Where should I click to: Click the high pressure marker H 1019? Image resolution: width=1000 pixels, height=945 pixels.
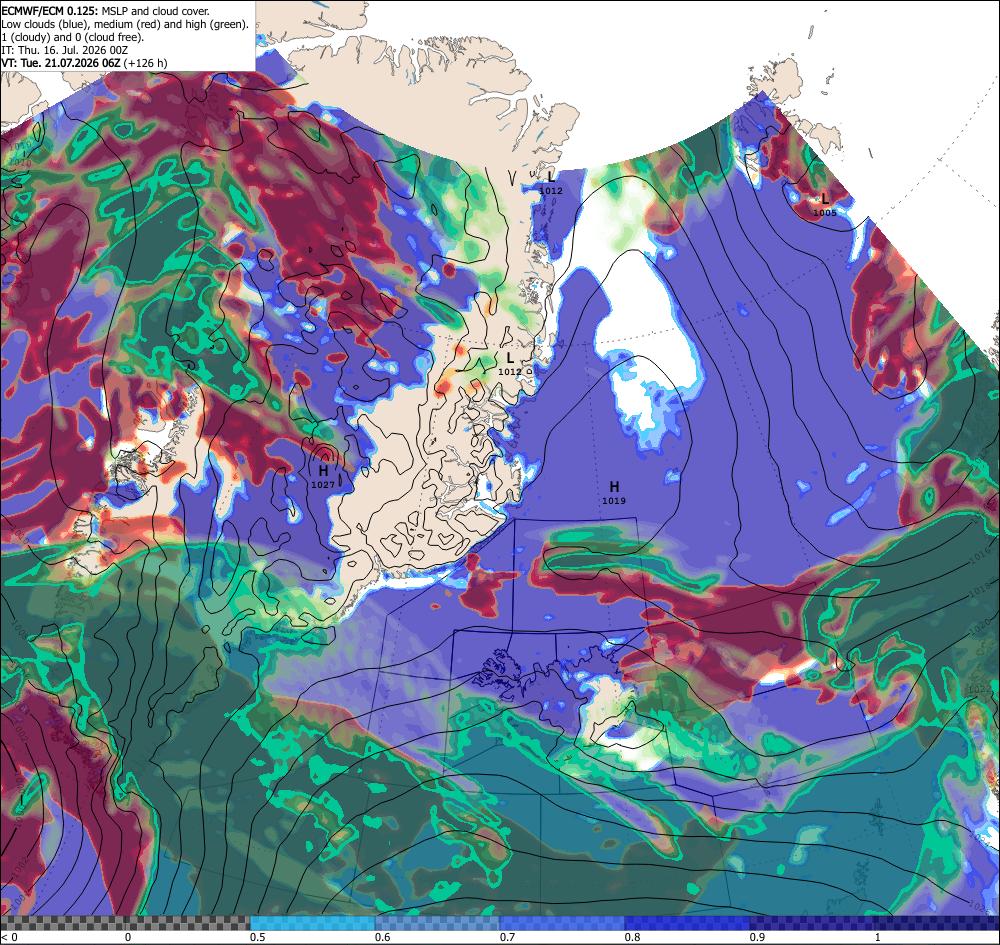point(614,492)
